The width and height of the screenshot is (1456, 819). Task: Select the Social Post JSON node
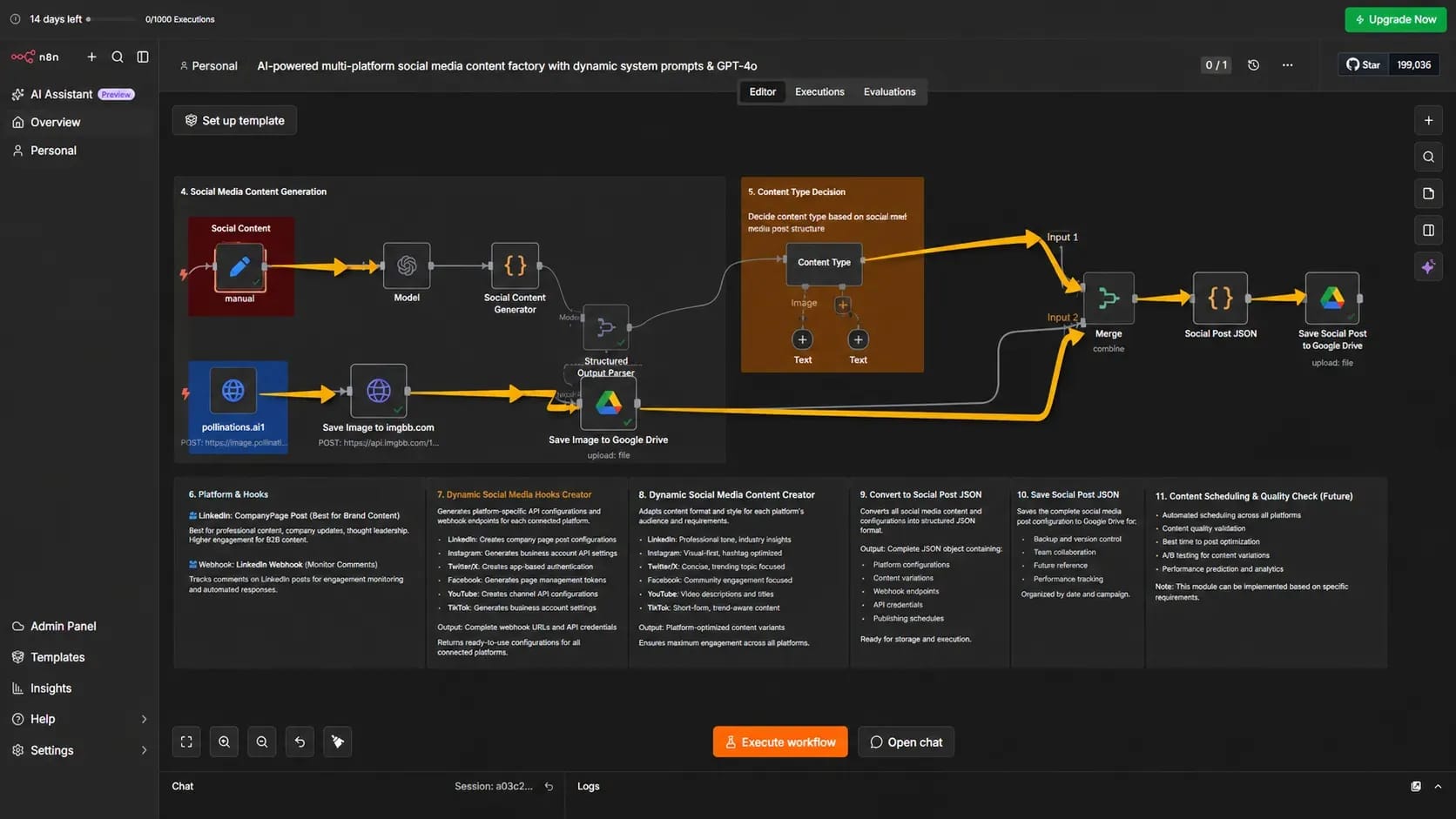coord(1220,299)
